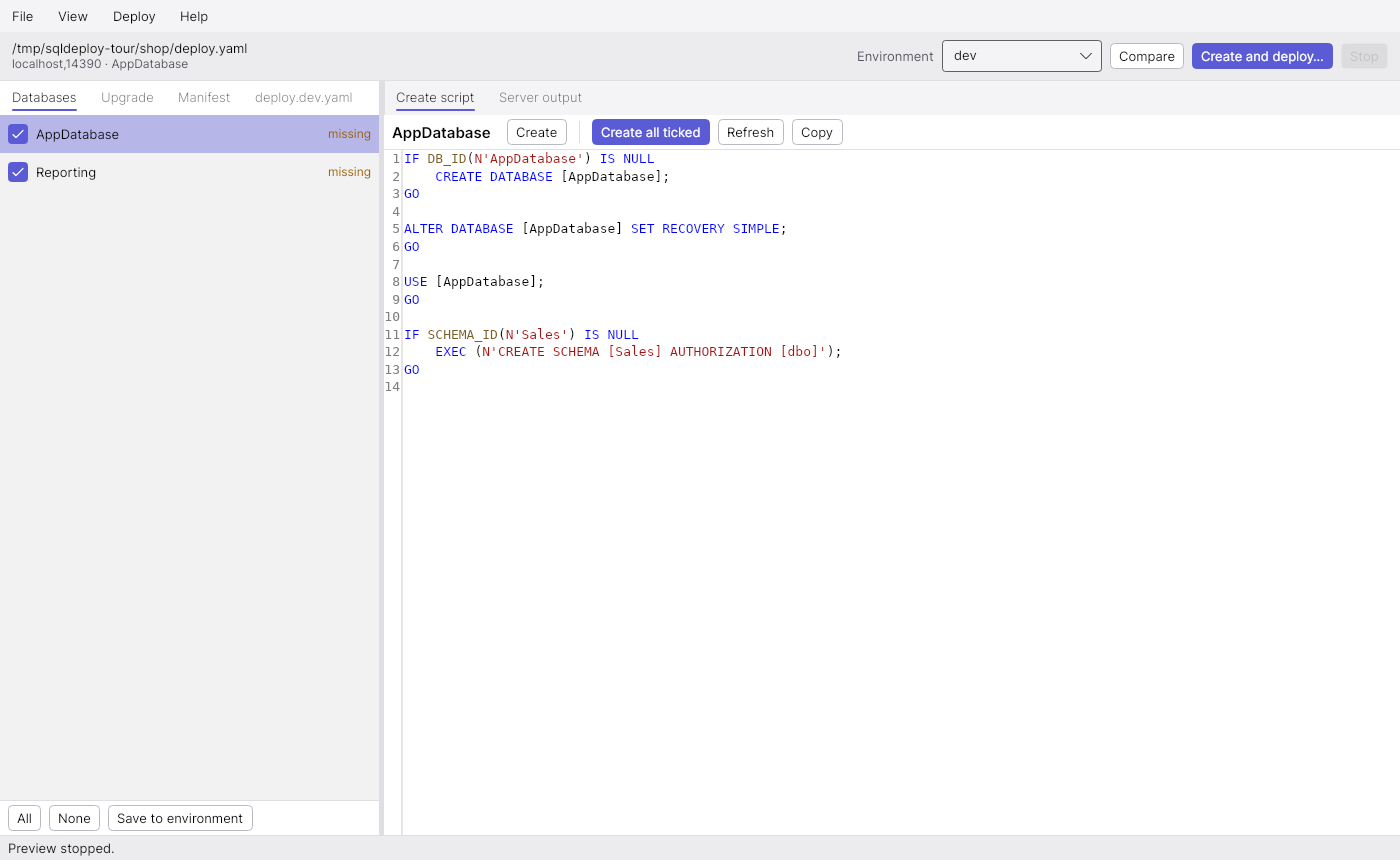This screenshot has width=1400, height=860.
Task: Click the All button
Action: [25, 818]
